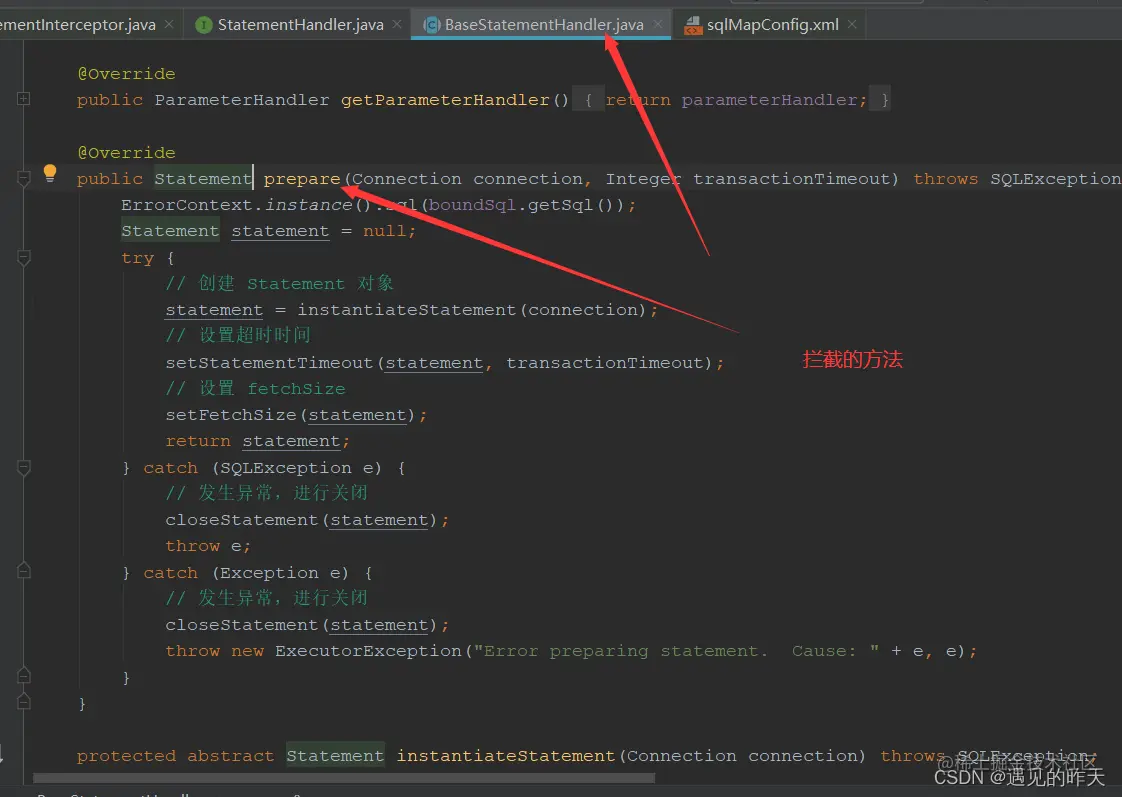1122x797 pixels.
Task: Click the ExecutorException class name
Action: pyautogui.click(x=369, y=651)
